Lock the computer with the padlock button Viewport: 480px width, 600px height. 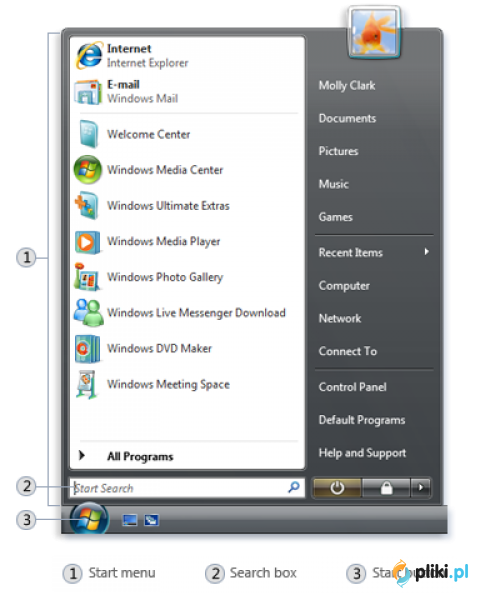(x=386, y=488)
